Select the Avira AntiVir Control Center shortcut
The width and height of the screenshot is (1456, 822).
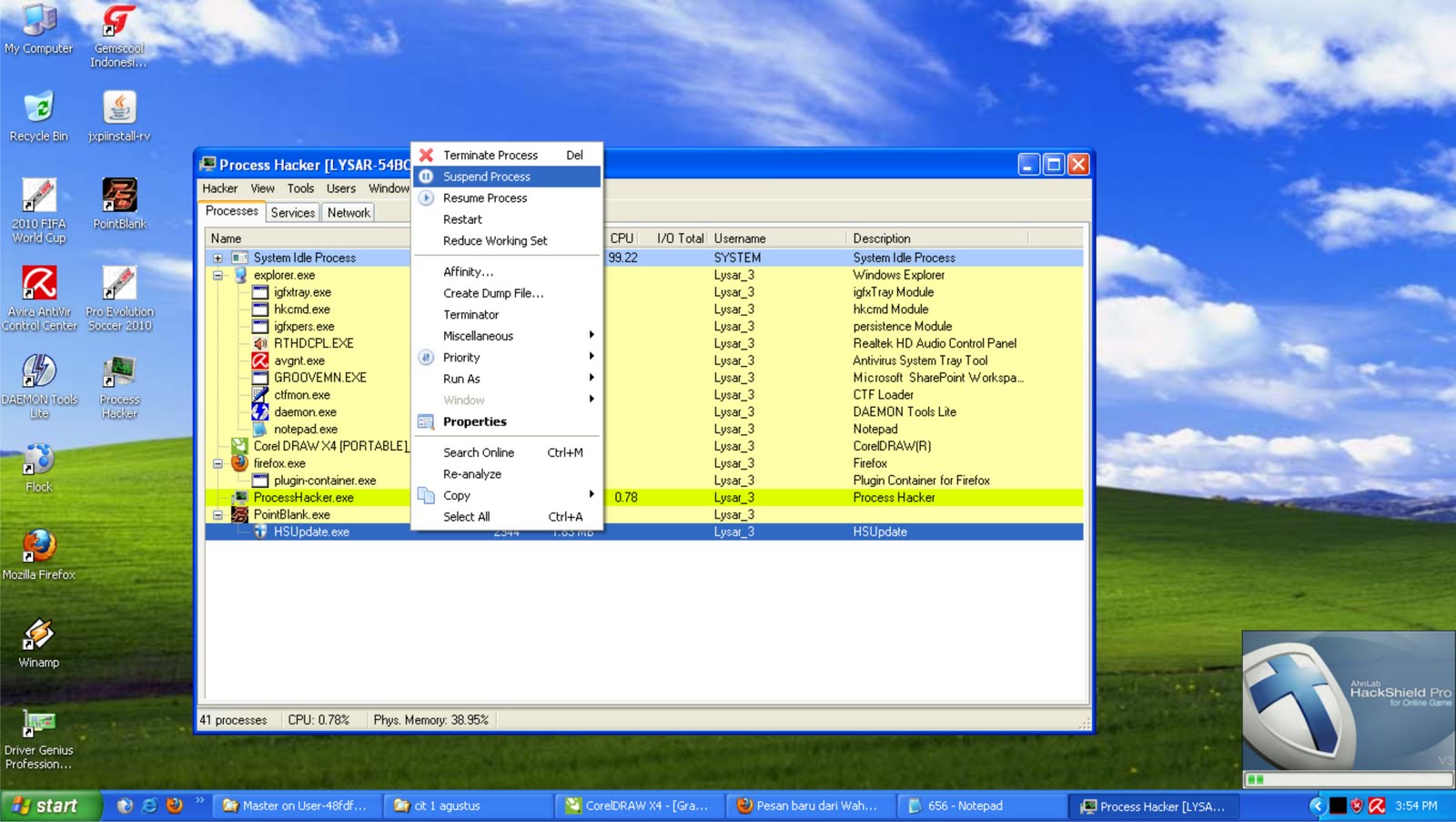click(x=38, y=299)
